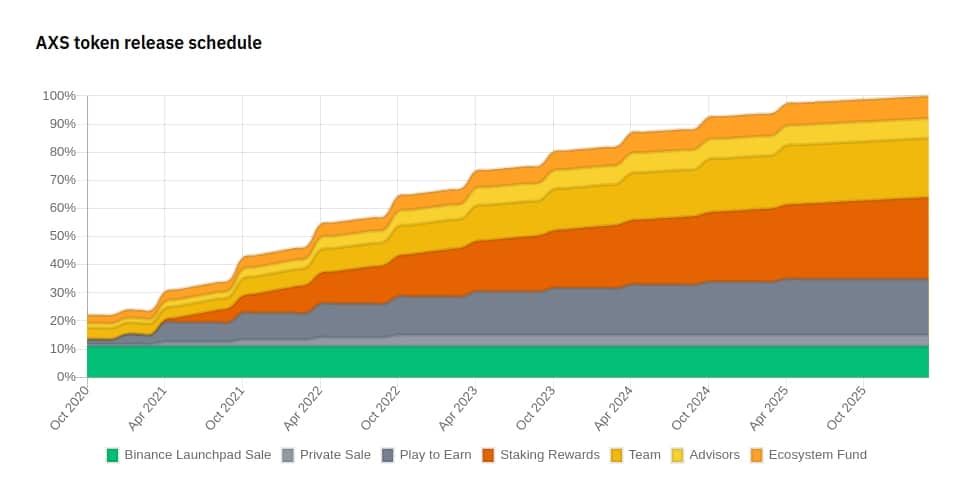
Task: Click the Advisors legend color swatch
Action: [677, 455]
